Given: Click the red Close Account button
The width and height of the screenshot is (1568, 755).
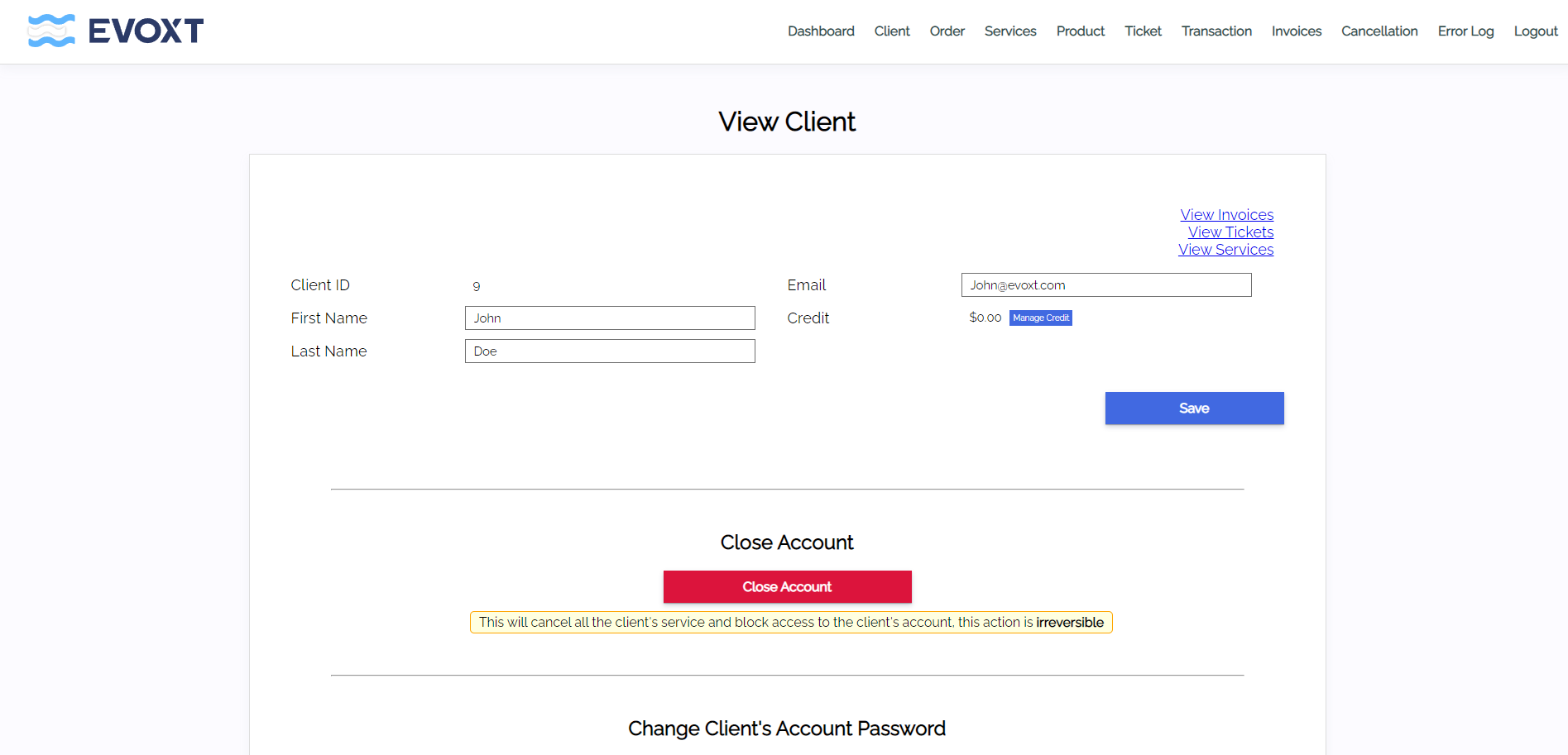Looking at the screenshot, I should pyautogui.click(x=787, y=587).
